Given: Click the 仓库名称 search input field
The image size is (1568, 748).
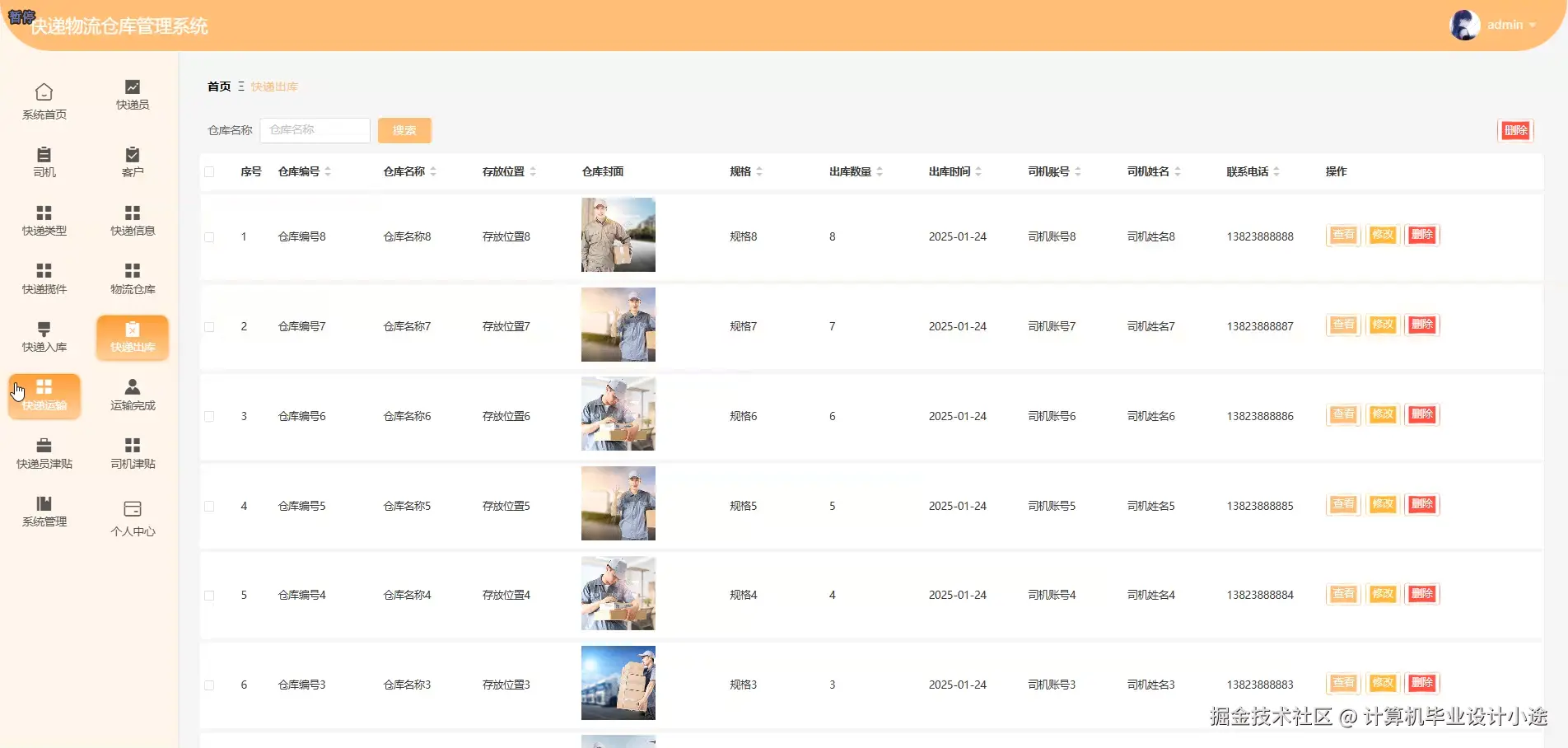Looking at the screenshot, I should (x=315, y=130).
